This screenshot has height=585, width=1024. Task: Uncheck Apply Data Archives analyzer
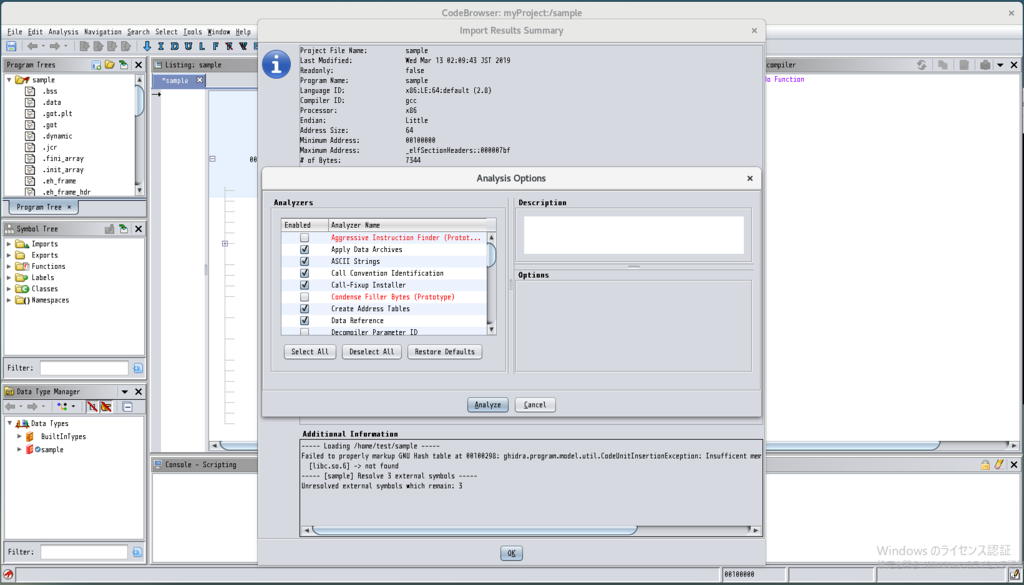click(304, 249)
